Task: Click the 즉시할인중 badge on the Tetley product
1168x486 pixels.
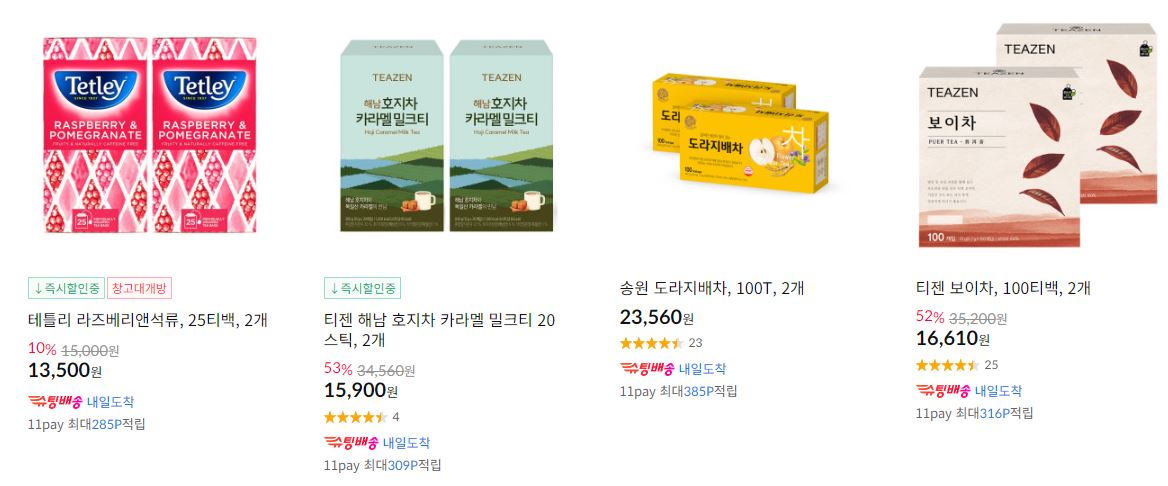Action: point(66,288)
